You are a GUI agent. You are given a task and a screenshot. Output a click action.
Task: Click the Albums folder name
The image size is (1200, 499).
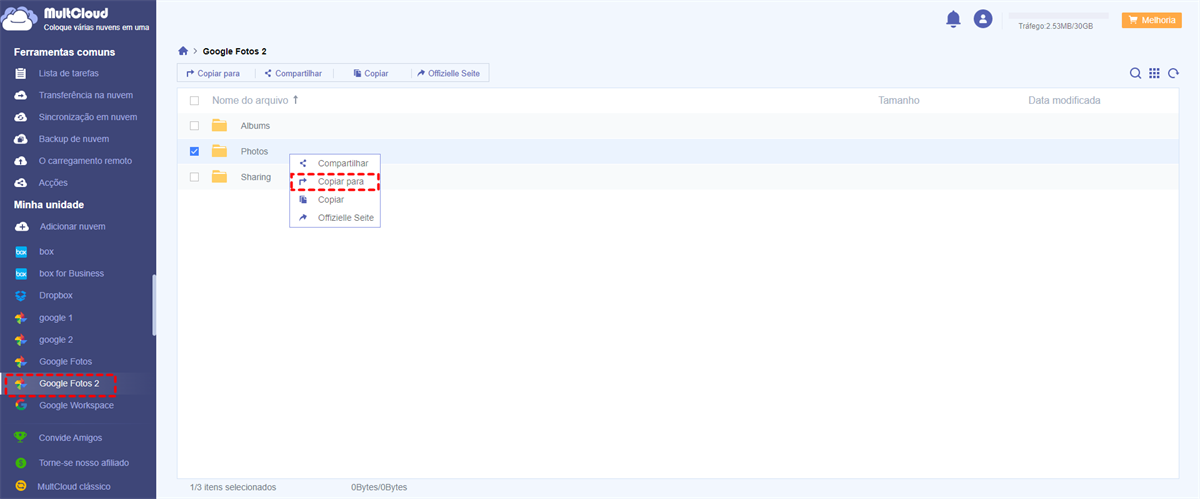pyautogui.click(x=255, y=126)
